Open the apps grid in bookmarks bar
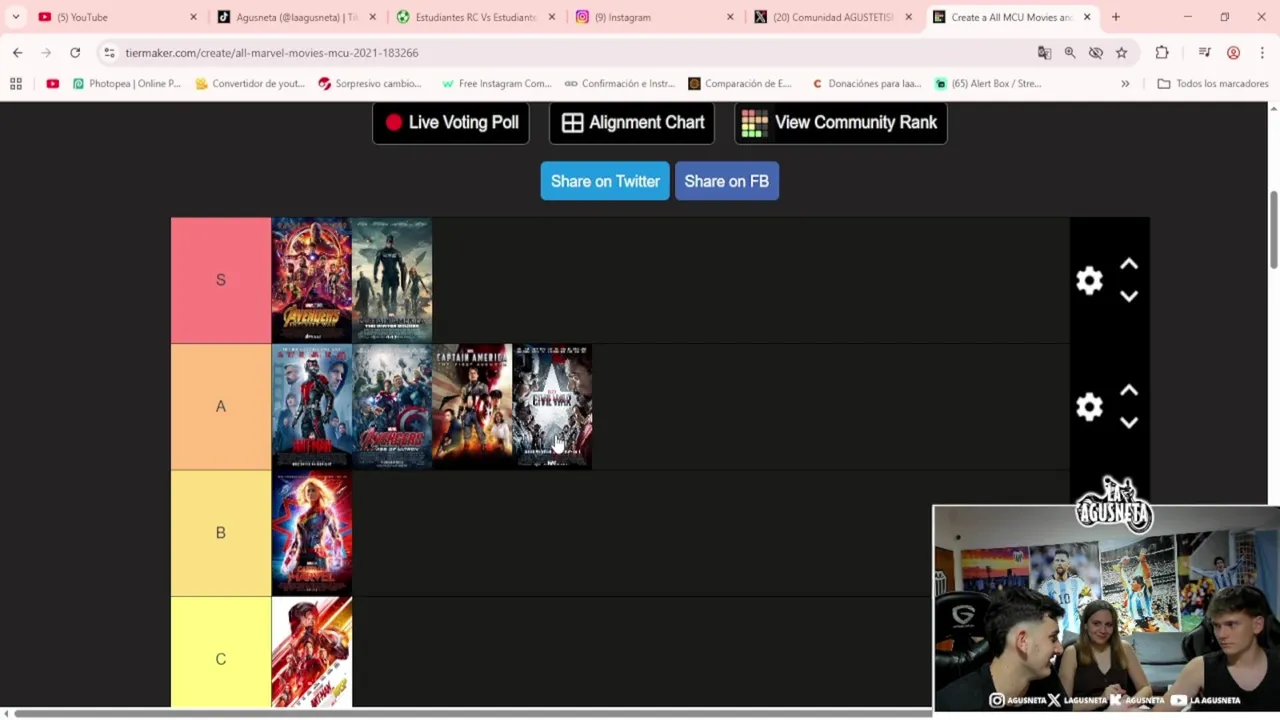Image resolution: width=1280 pixels, height=720 pixels. tap(16, 84)
